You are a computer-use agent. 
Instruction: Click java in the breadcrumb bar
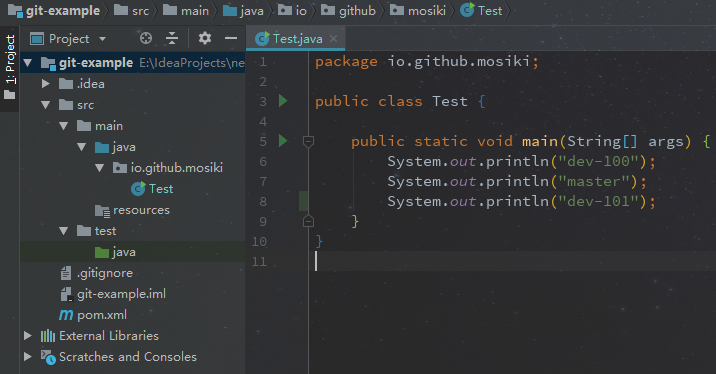252,11
